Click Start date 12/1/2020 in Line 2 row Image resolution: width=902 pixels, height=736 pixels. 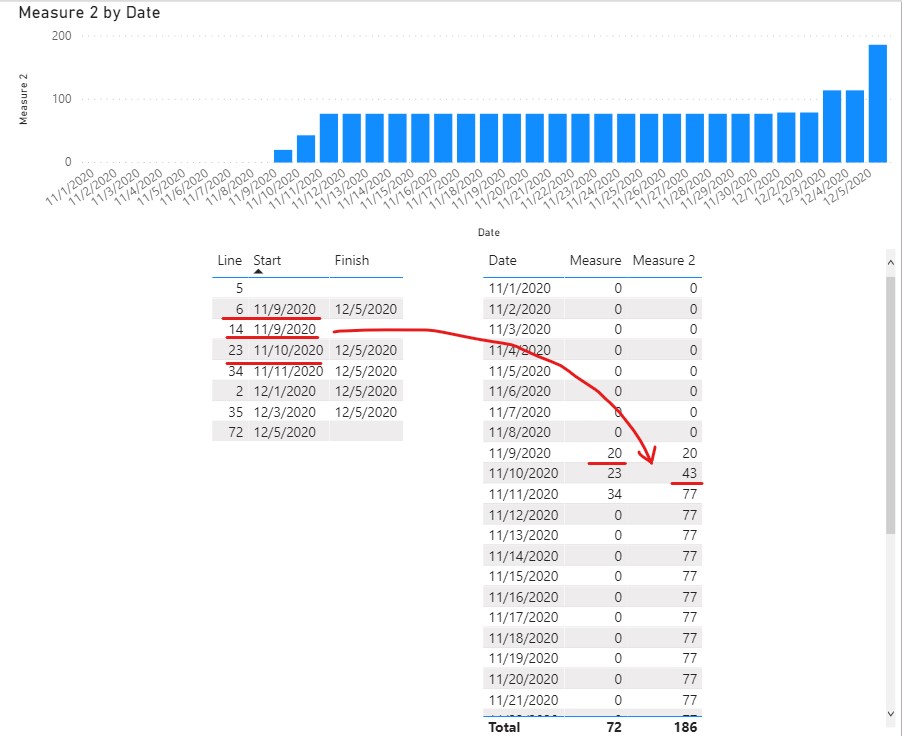point(285,391)
